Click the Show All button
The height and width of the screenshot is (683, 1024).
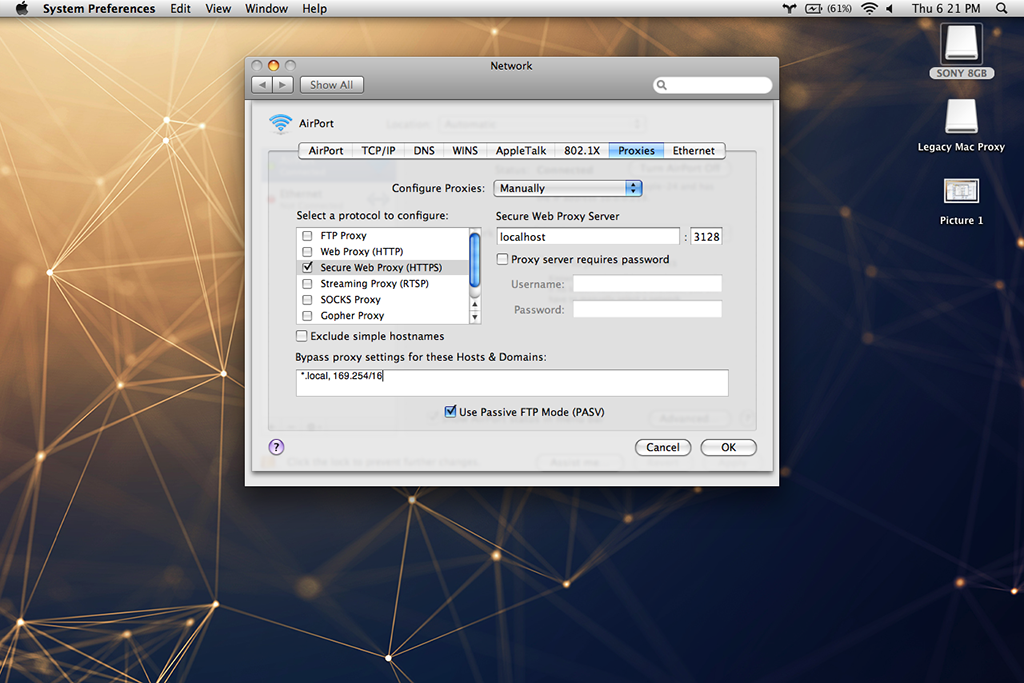tap(332, 85)
